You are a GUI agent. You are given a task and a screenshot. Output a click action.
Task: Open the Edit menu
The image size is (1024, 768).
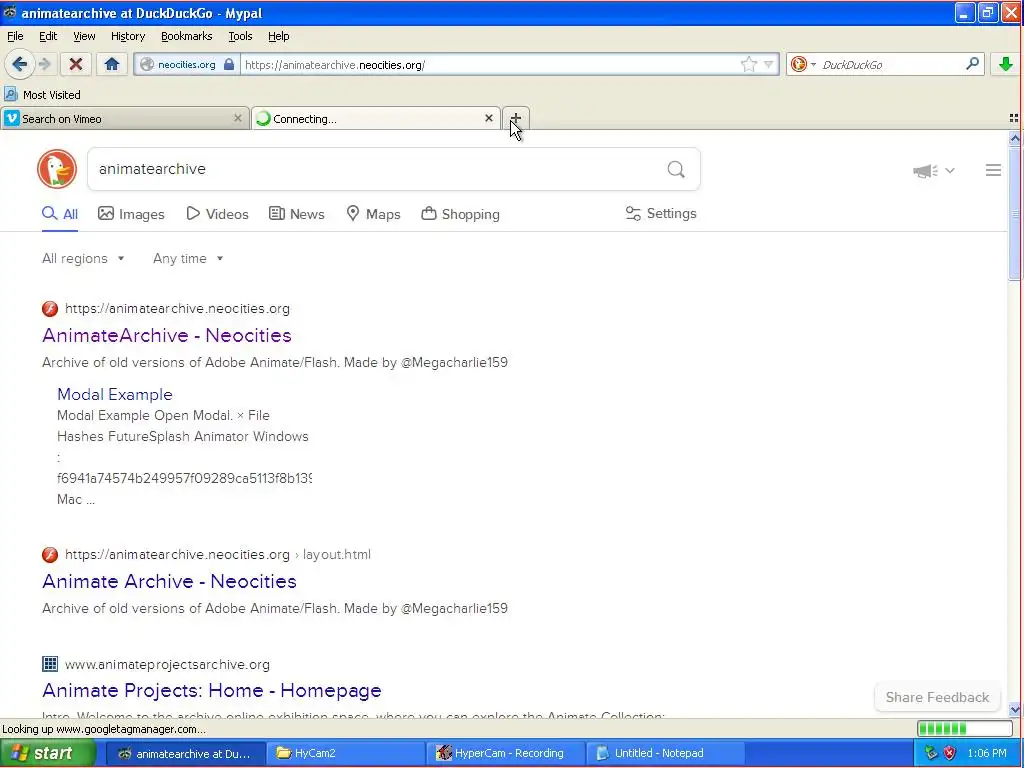[48, 37]
